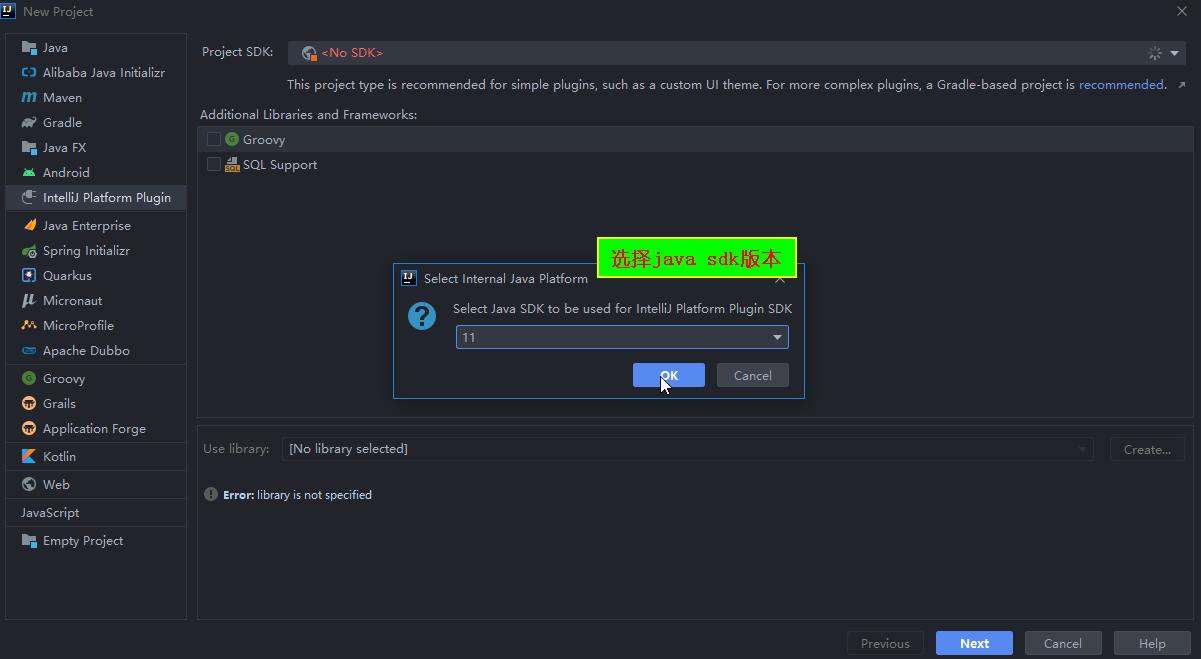Choose the Apache Dubbo icon

pyautogui.click(x=29, y=350)
